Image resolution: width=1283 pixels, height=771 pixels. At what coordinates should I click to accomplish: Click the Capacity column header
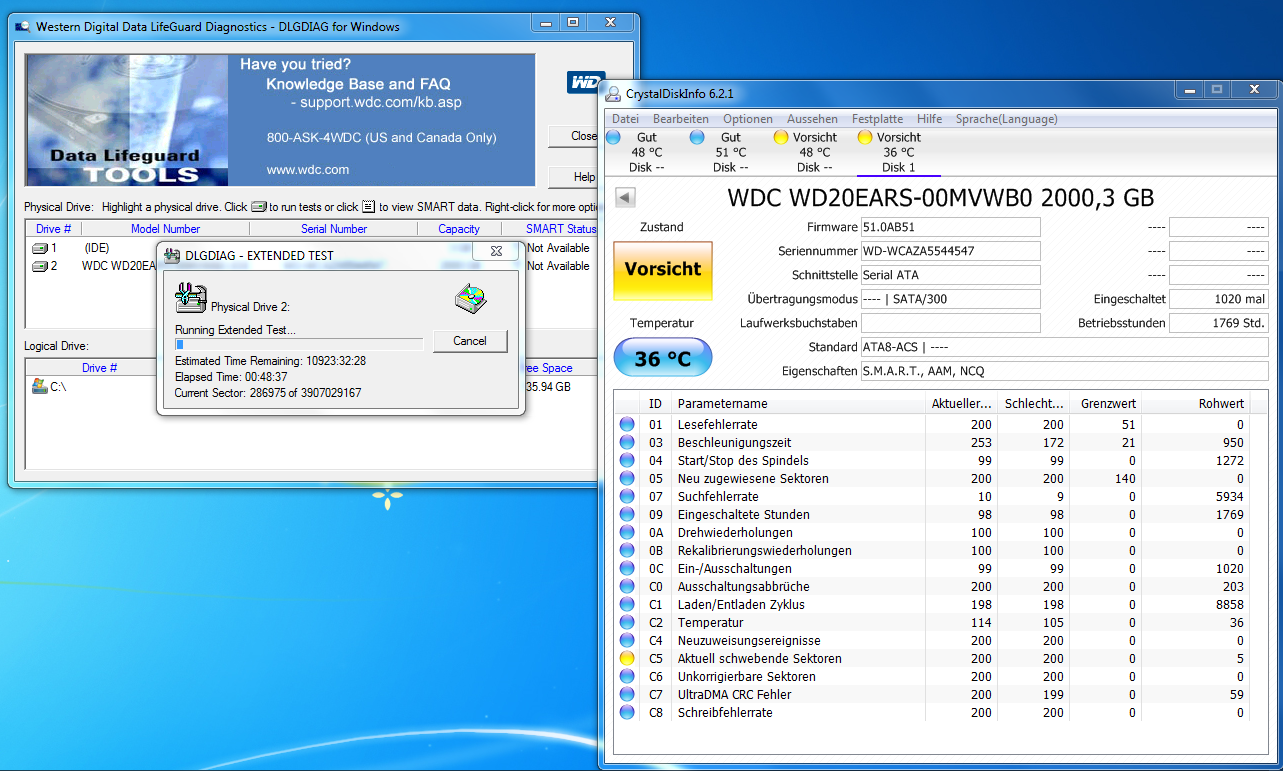point(459,229)
